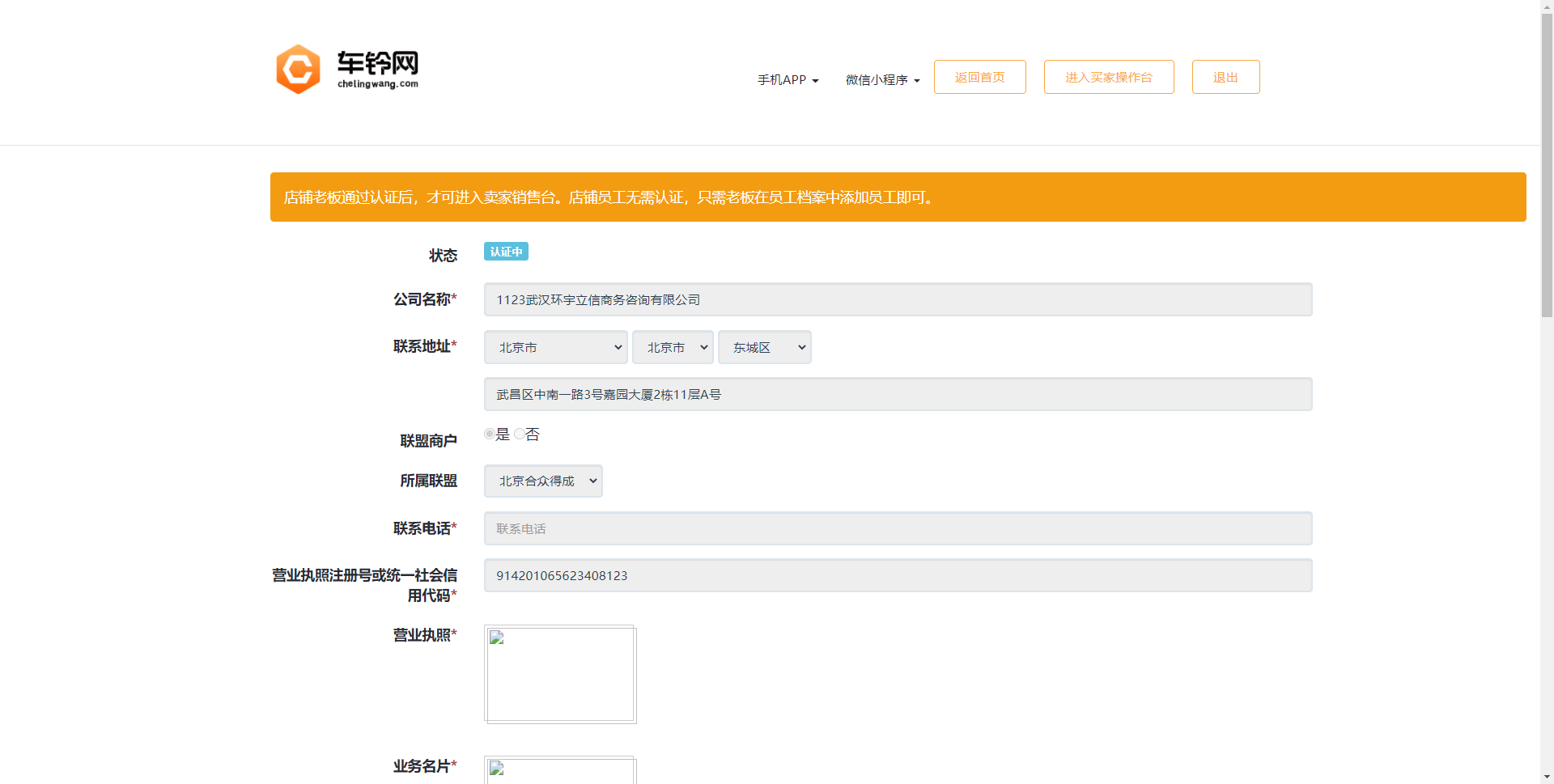
Task: Click the 退出 logout button
Action: click(x=1225, y=77)
